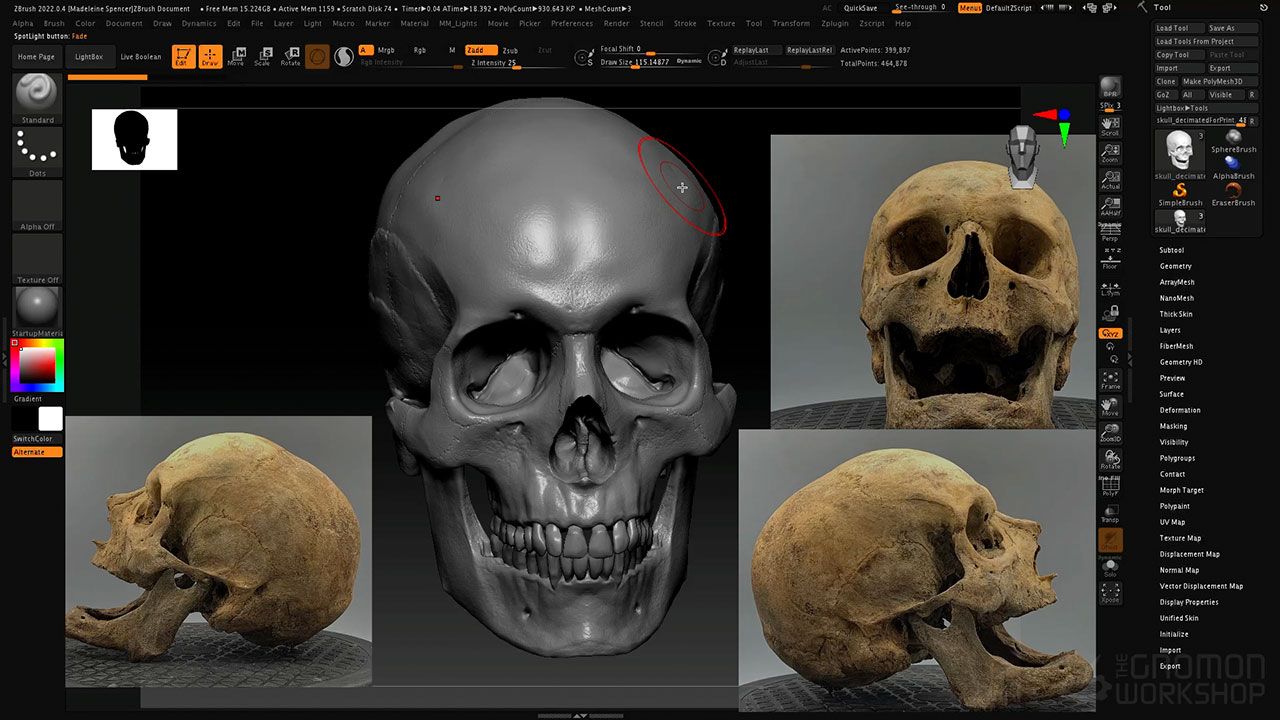Click the Frame view icon
This screenshot has width=1280, height=720.
coord(1110,380)
